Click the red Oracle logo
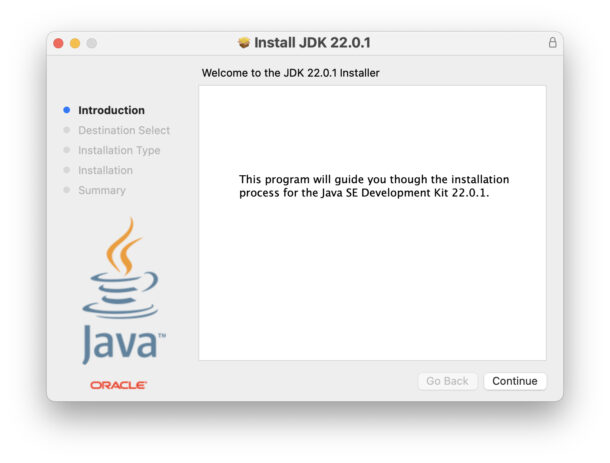 pyautogui.click(x=118, y=385)
